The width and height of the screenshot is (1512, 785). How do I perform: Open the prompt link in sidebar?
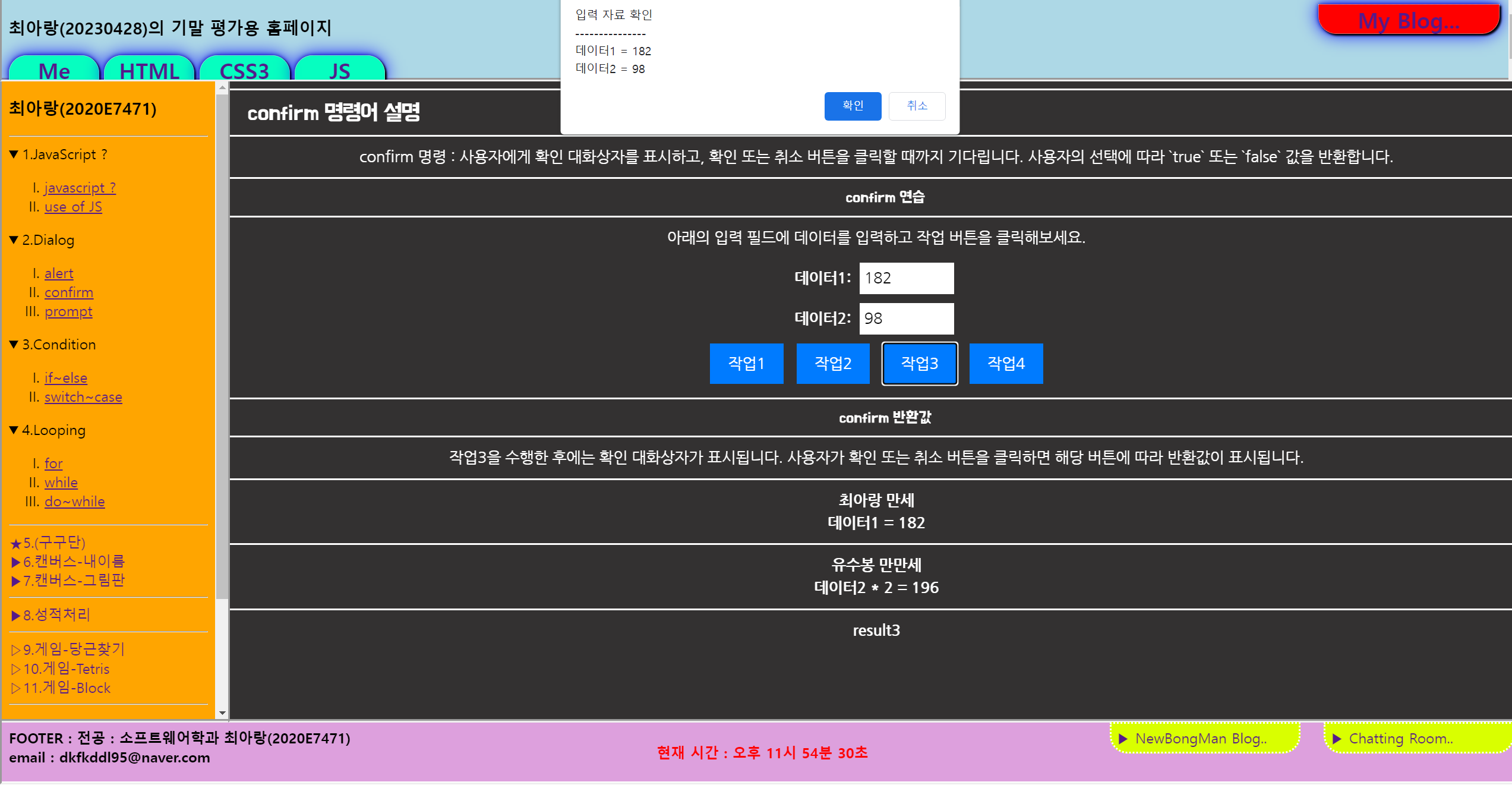click(68, 311)
